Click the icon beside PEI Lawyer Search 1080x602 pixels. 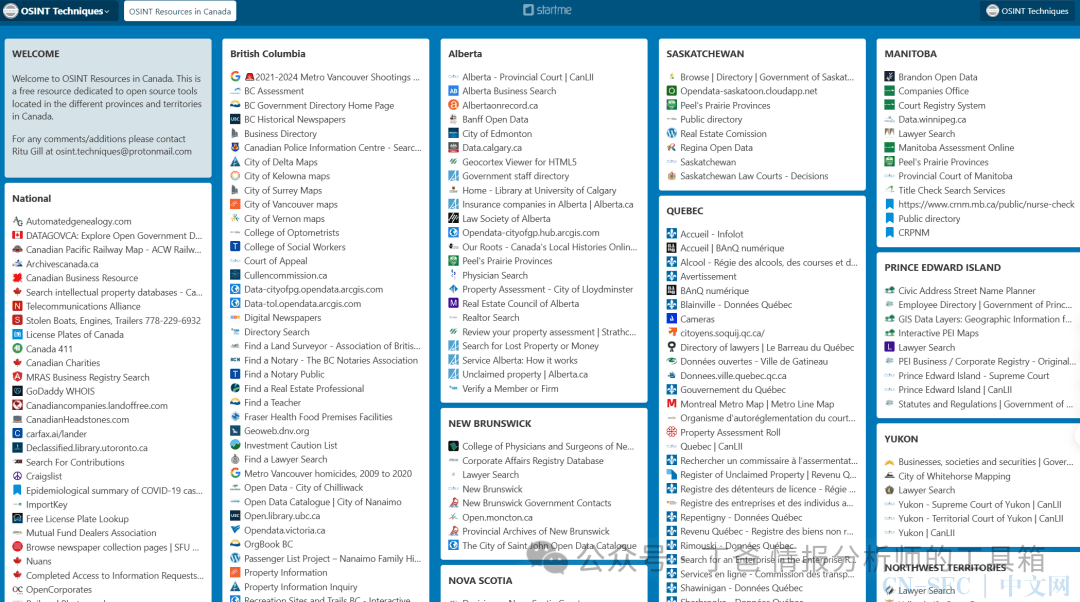889,347
